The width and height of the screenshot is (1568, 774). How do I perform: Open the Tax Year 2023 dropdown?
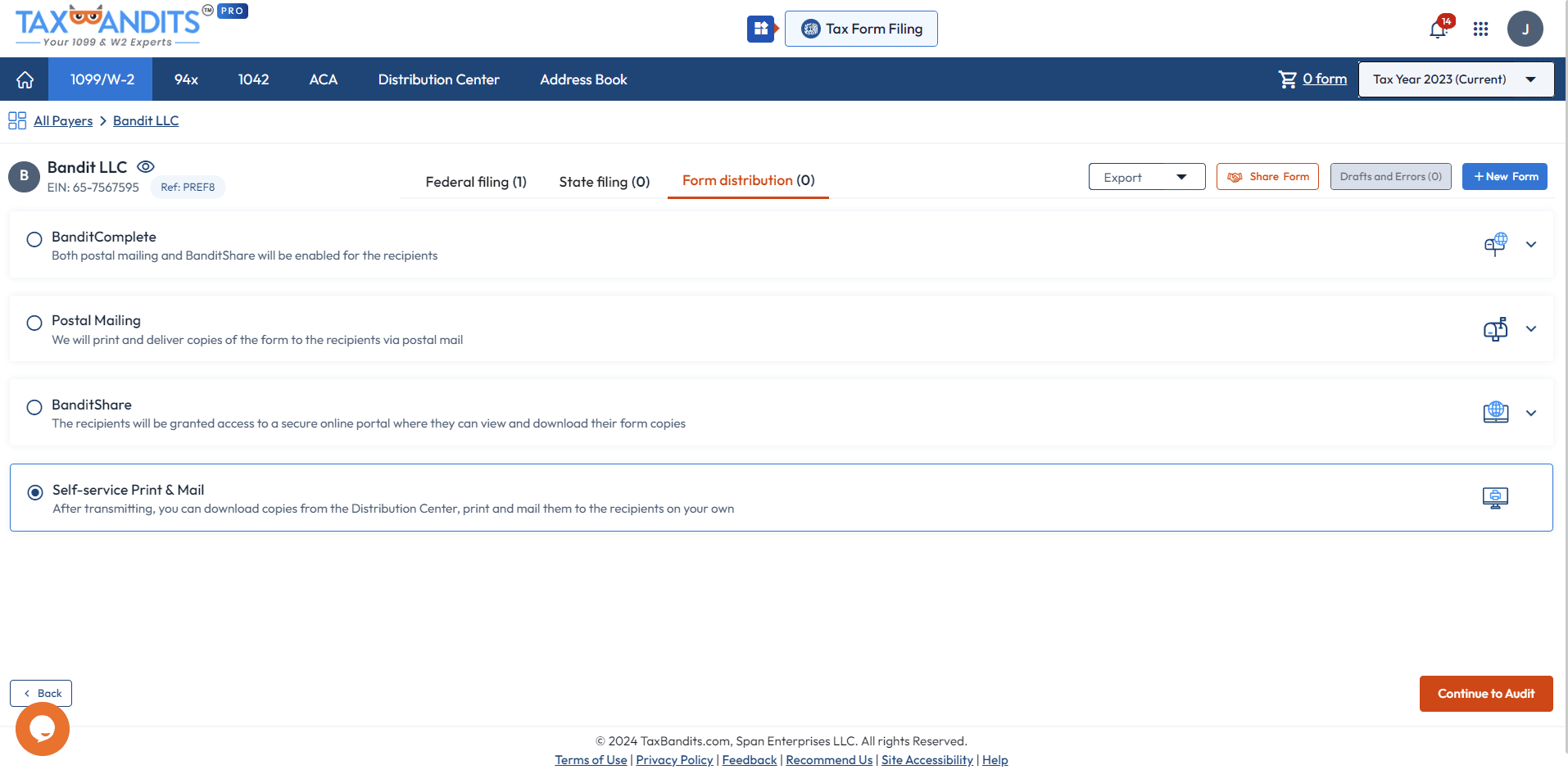coord(1456,79)
